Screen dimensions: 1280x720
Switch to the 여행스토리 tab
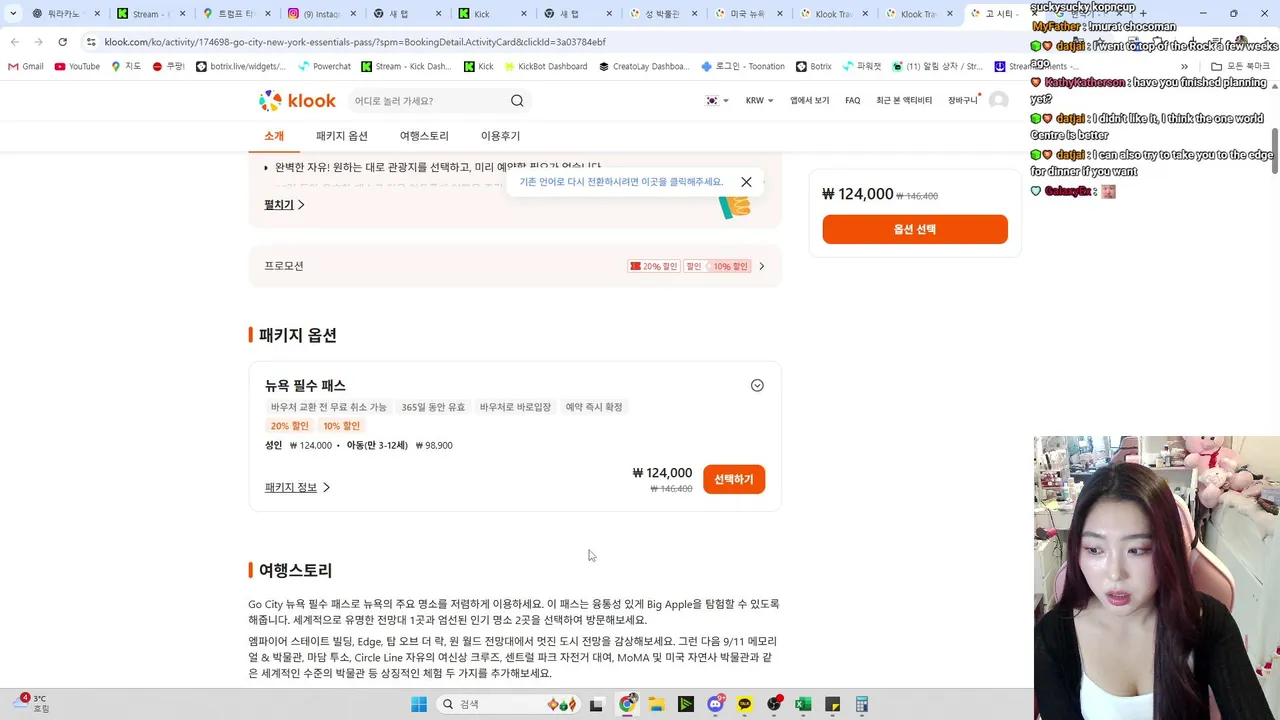424,136
